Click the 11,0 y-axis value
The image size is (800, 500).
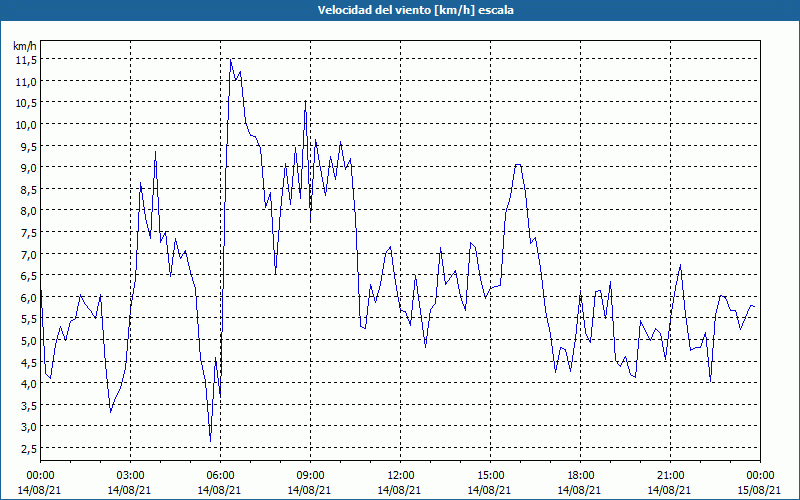pos(27,81)
